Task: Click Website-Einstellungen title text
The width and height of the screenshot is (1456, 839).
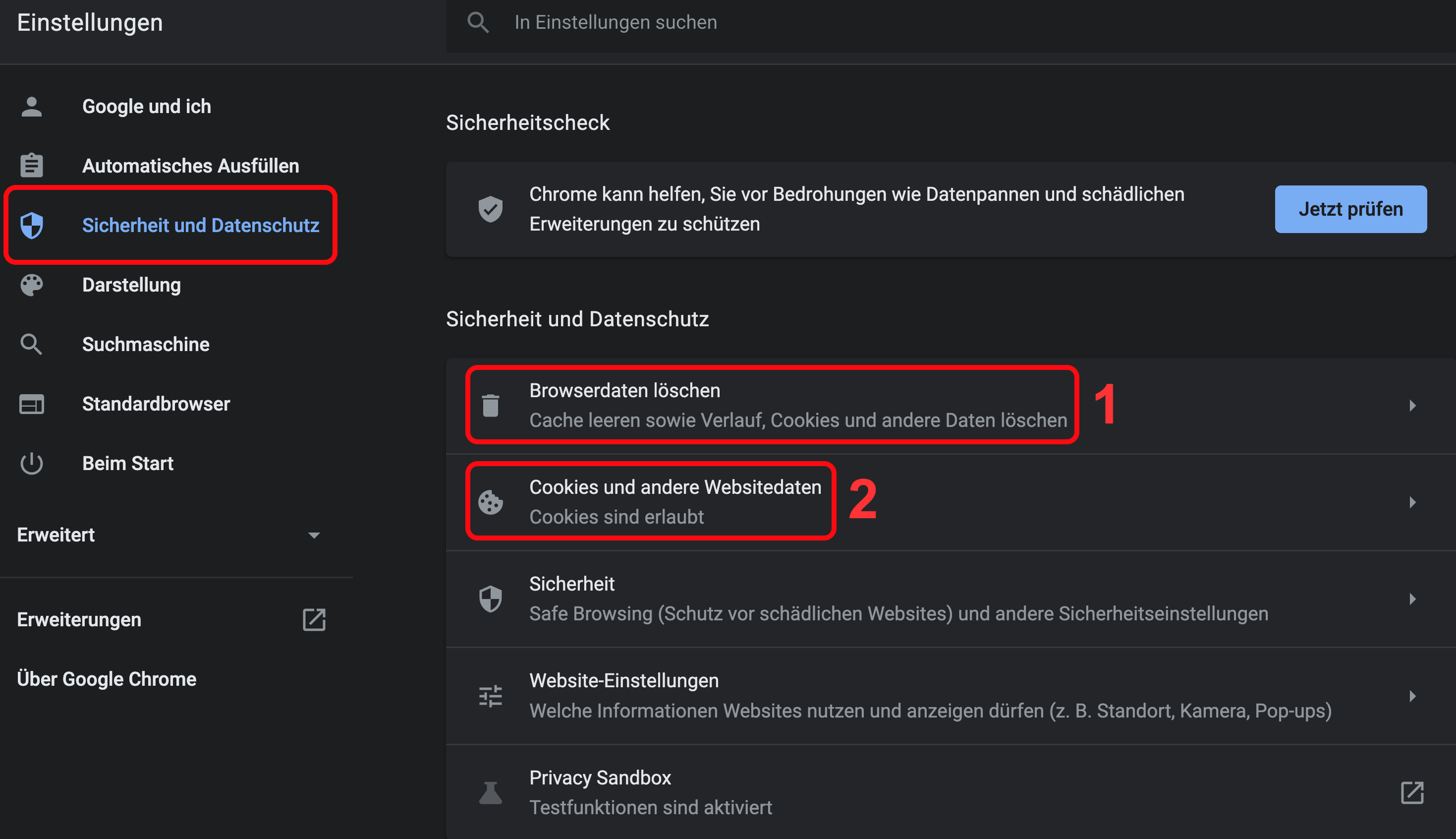Action: 623,681
